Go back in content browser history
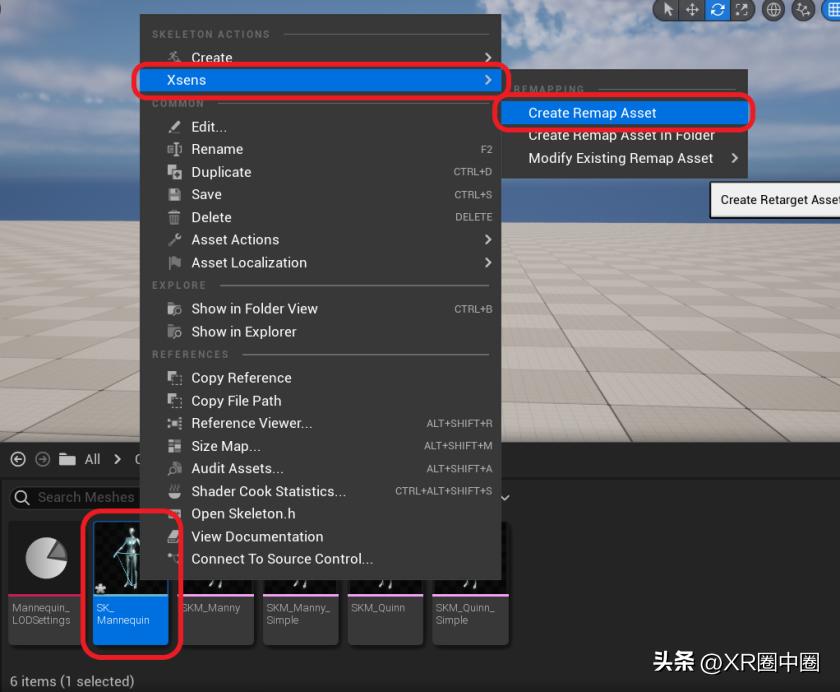This screenshot has width=840, height=692. (x=18, y=460)
